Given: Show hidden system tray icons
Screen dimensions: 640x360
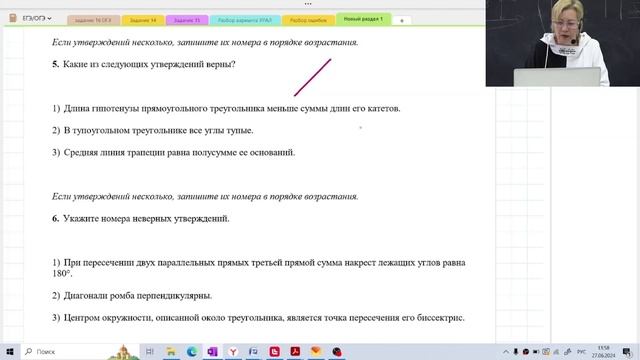Looking at the screenshot, I should tap(506, 352).
